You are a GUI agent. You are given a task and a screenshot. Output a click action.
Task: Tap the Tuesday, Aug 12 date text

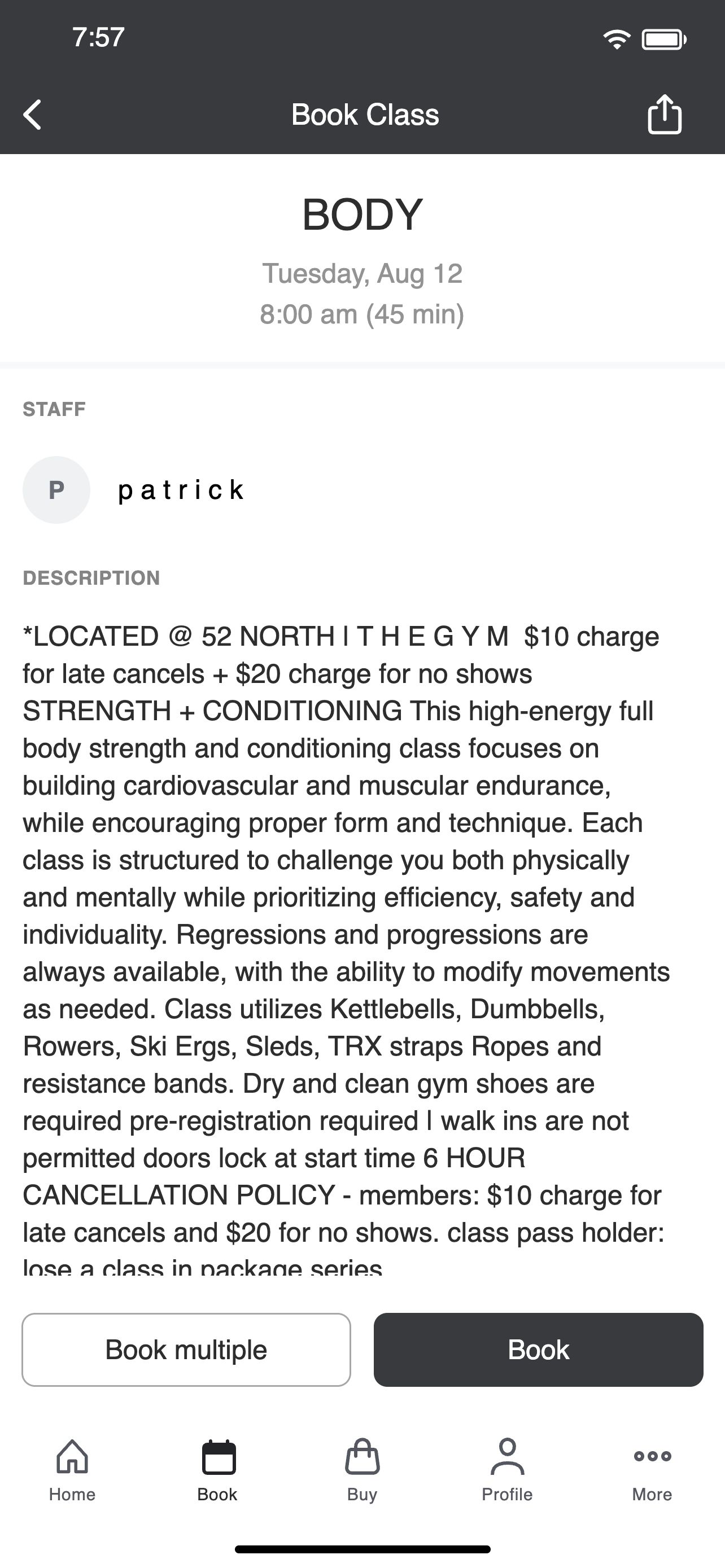click(x=362, y=273)
